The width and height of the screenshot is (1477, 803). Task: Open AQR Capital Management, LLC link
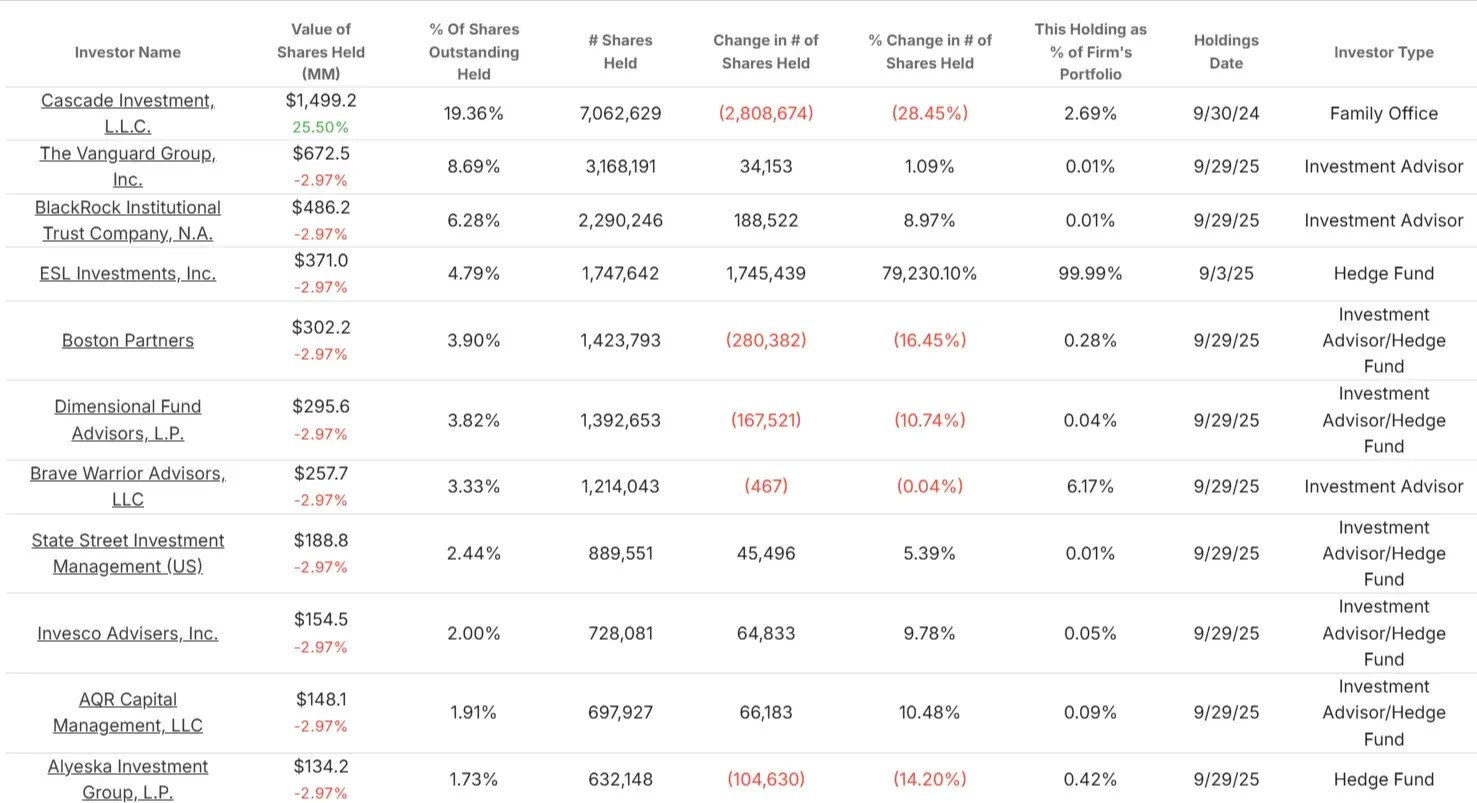pyautogui.click(x=127, y=712)
